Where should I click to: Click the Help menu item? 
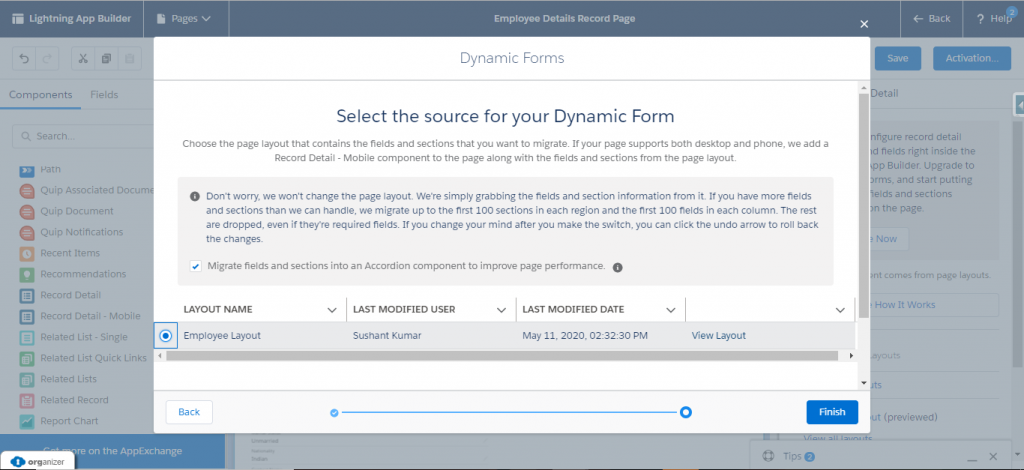(x=993, y=18)
